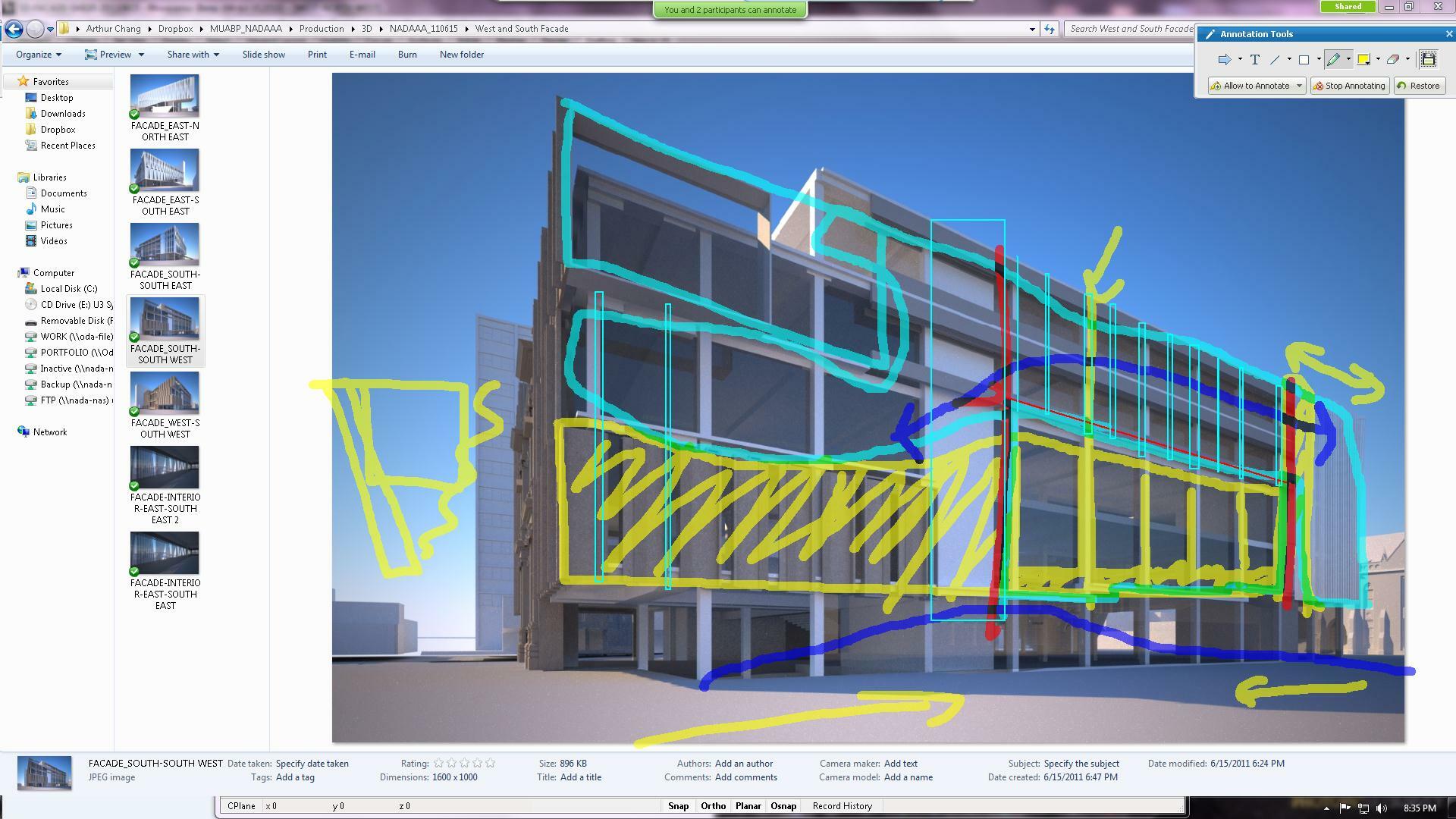Go back with the Explorer back arrow
1456x819 pixels.
[14, 29]
